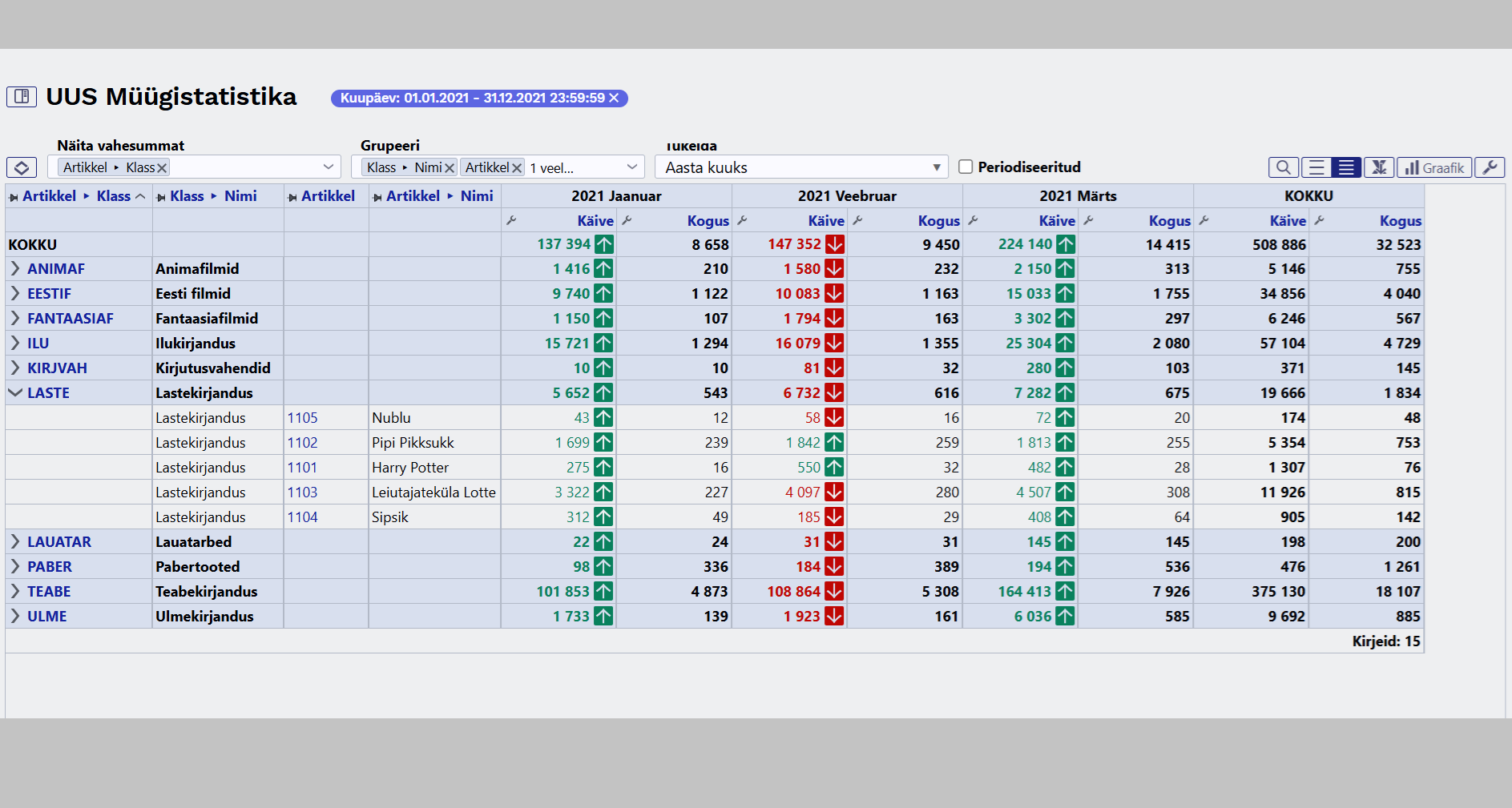Collapse the LASTE group row
Image resolution: width=1512 pixels, height=808 pixels.
pos(15,392)
